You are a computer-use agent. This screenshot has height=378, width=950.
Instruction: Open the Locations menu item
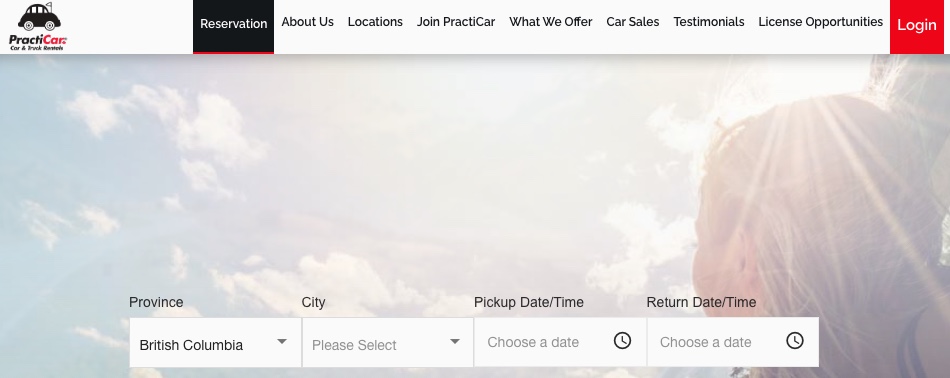click(x=375, y=22)
